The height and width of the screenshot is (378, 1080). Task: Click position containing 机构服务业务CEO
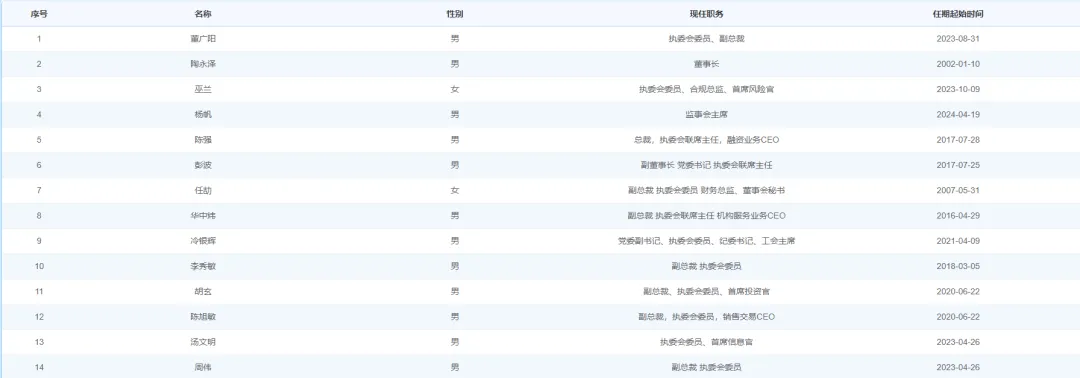click(x=707, y=216)
